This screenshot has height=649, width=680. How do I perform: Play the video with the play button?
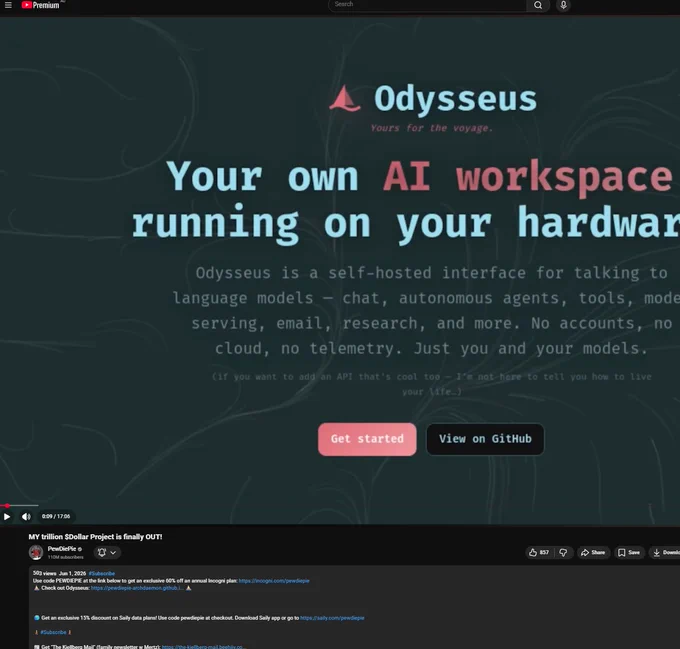7,516
